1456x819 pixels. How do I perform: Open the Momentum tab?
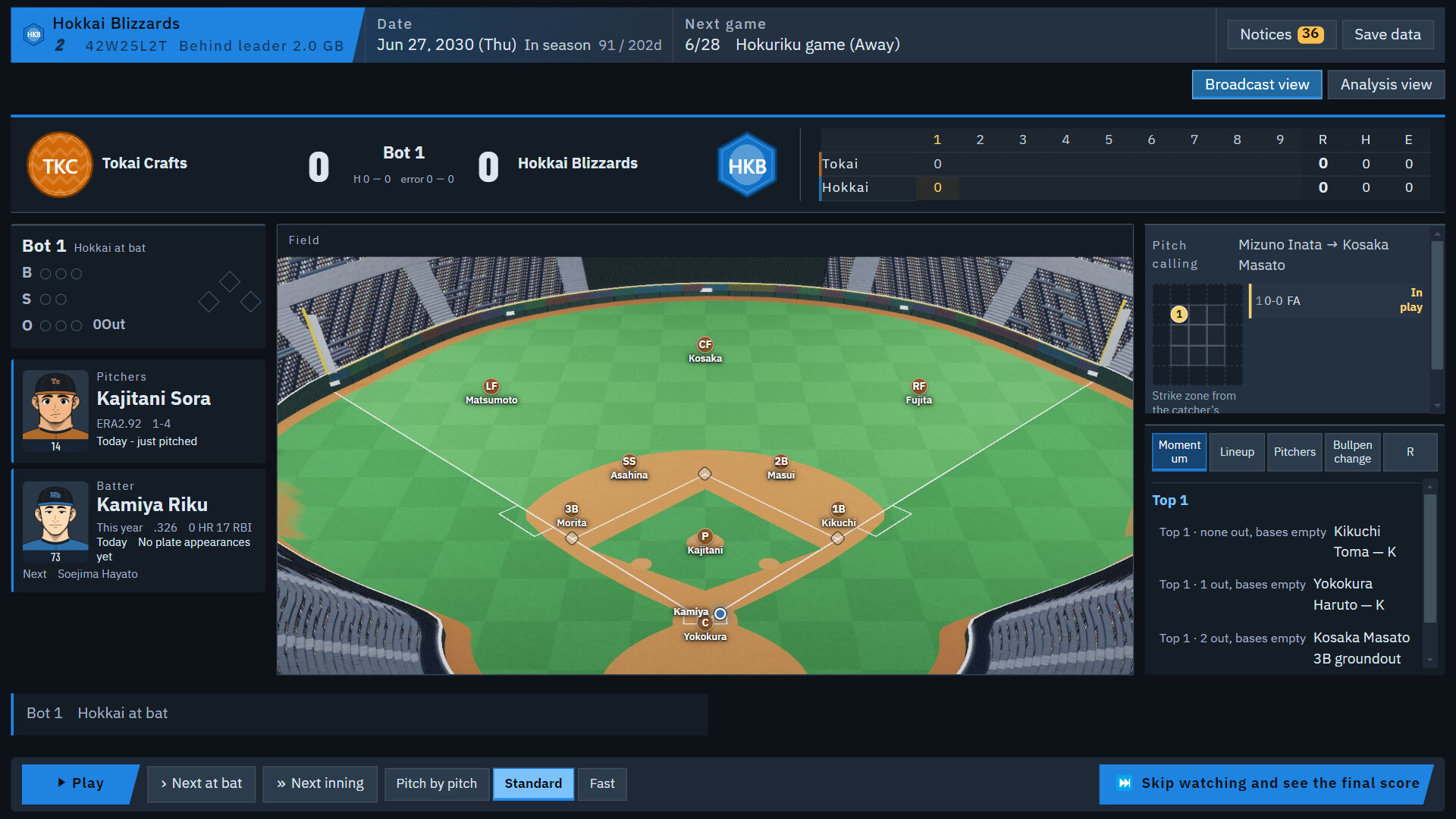click(x=1179, y=452)
